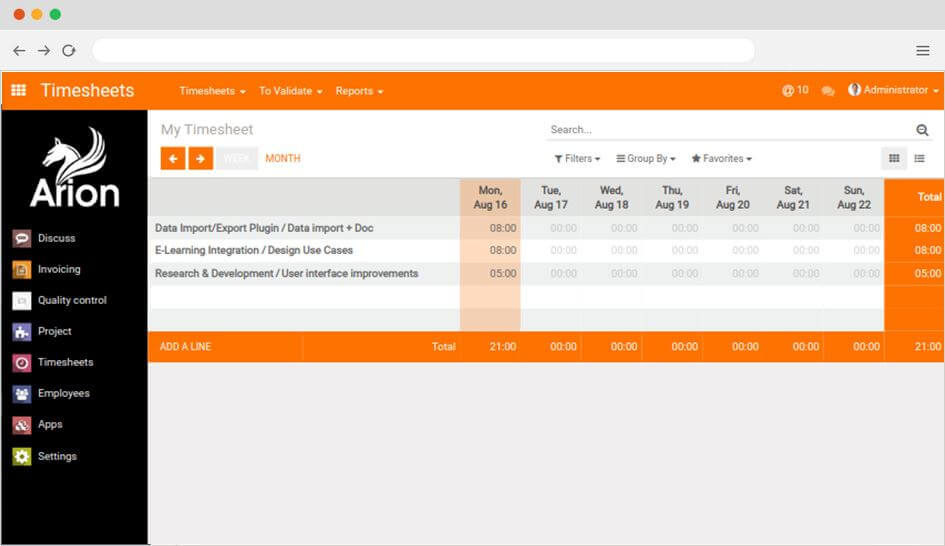The height and width of the screenshot is (546, 945).
Task: Switch to grid view
Action: [894, 158]
